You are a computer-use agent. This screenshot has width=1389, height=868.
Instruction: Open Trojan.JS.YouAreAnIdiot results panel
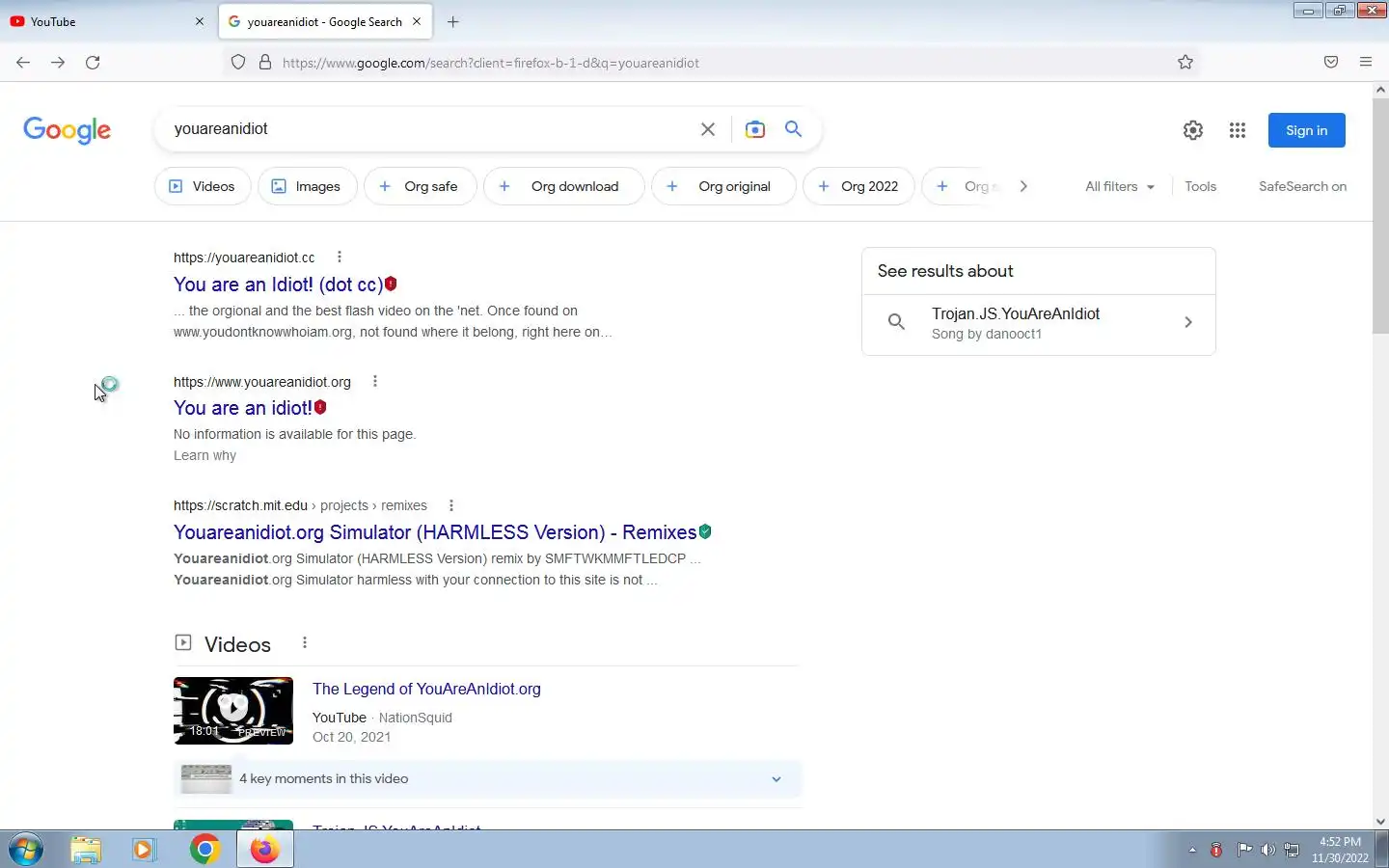click(1039, 323)
